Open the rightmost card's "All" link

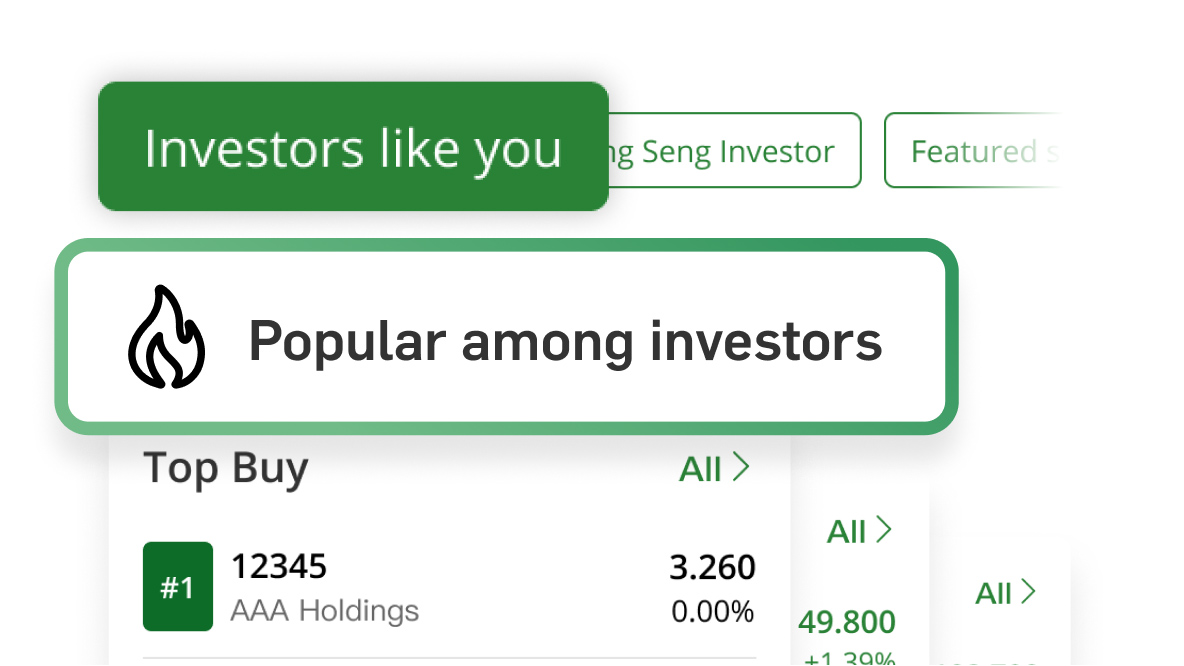pyautogui.click(x=1005, y=593)
